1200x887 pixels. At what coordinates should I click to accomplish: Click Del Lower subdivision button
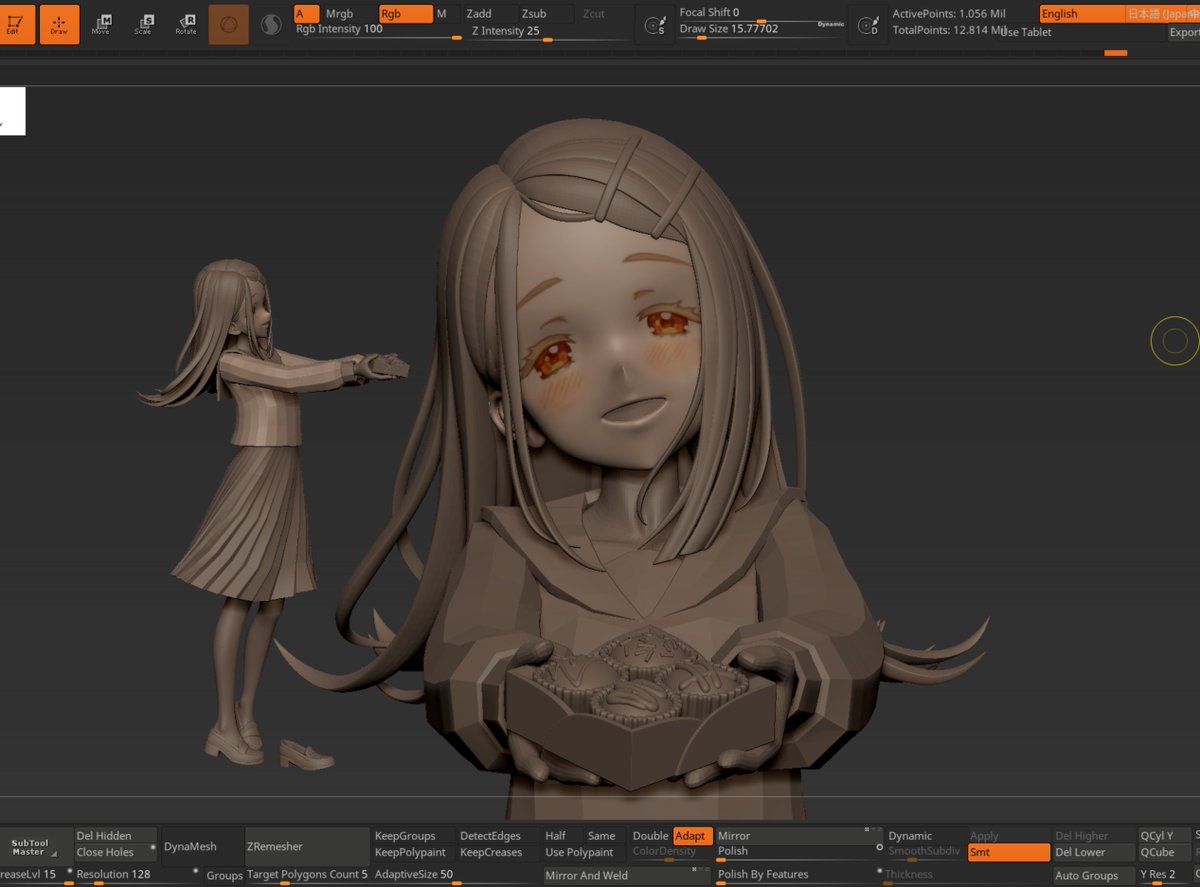(1093, 853)
